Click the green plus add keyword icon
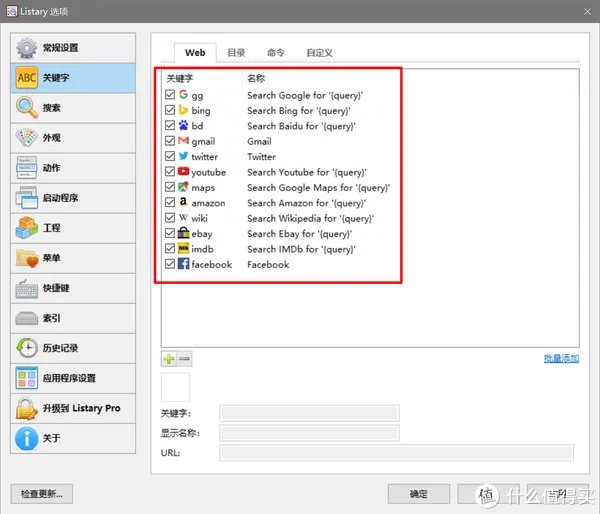The height and width of the screenshot is (514, 600). [169, 359]
